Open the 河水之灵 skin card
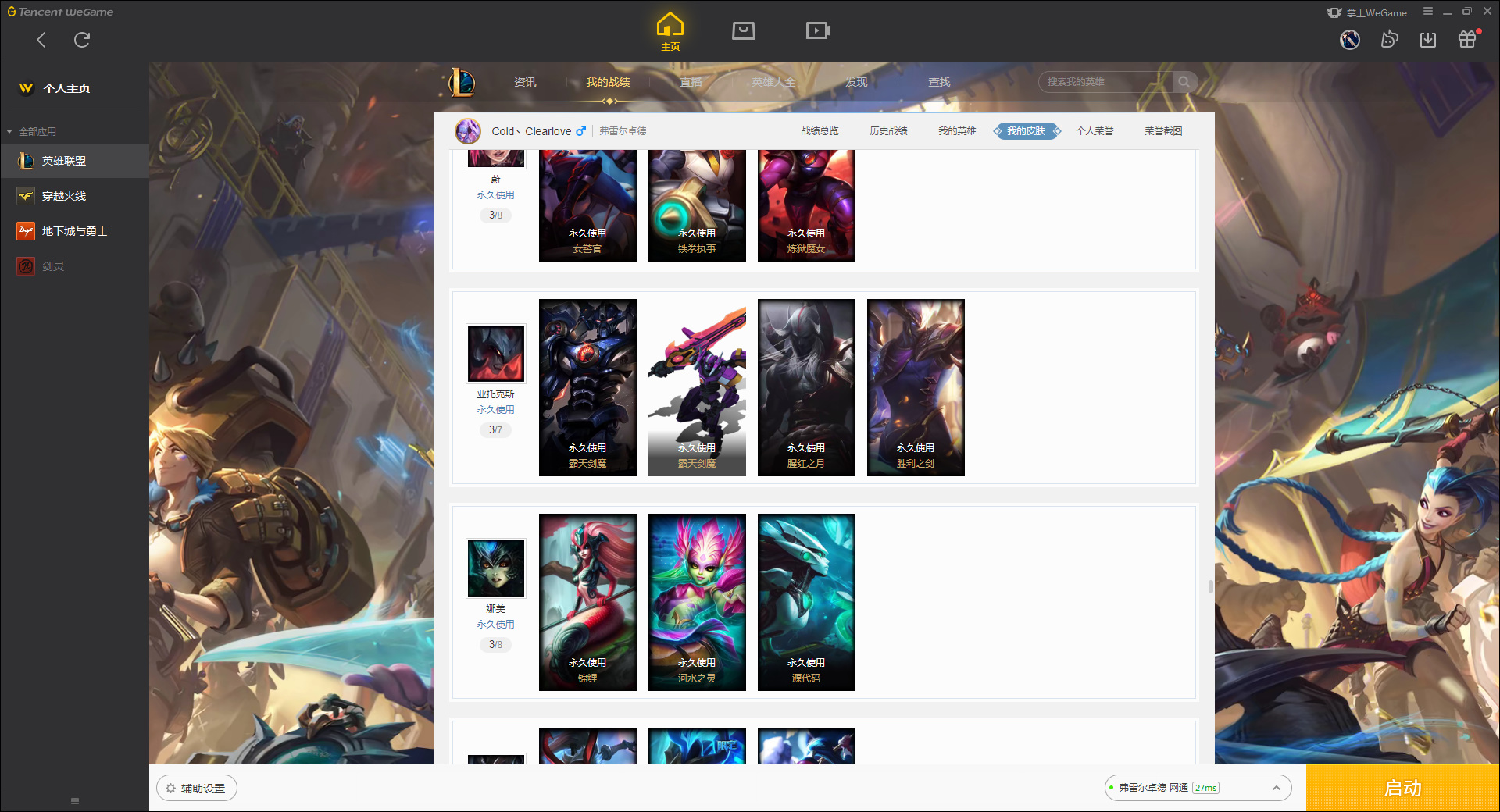Viewport: 1500px width, 812px height. (697, 602)
